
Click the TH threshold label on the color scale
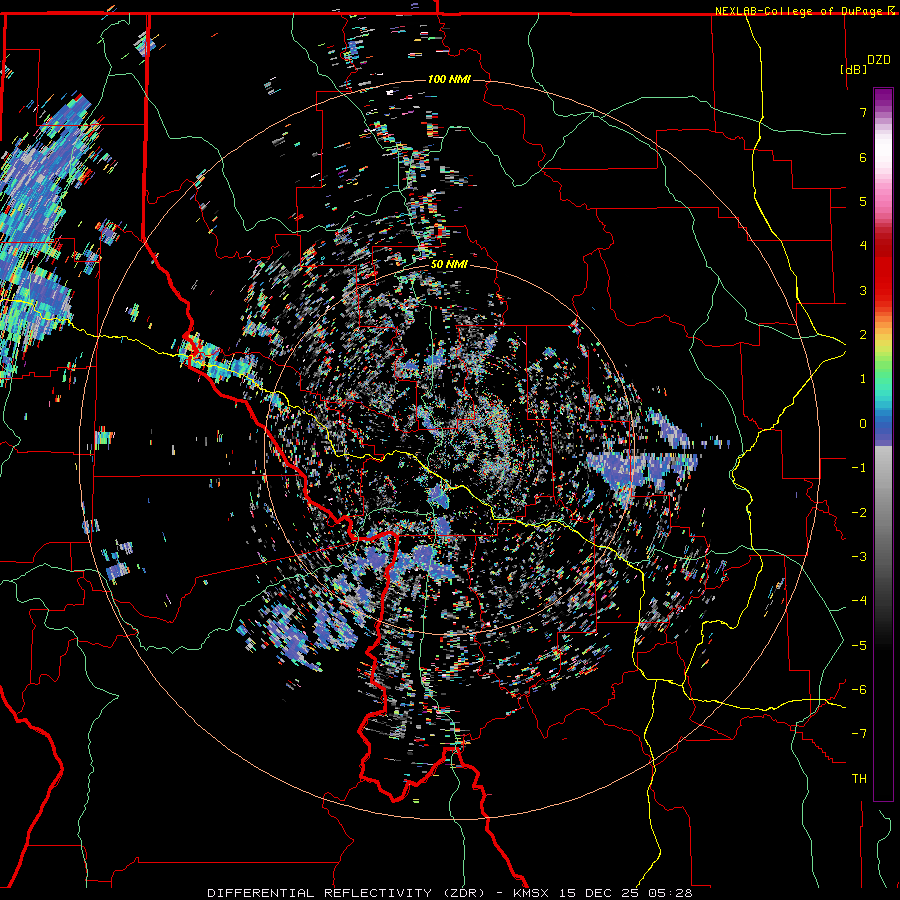coord(859,779)
